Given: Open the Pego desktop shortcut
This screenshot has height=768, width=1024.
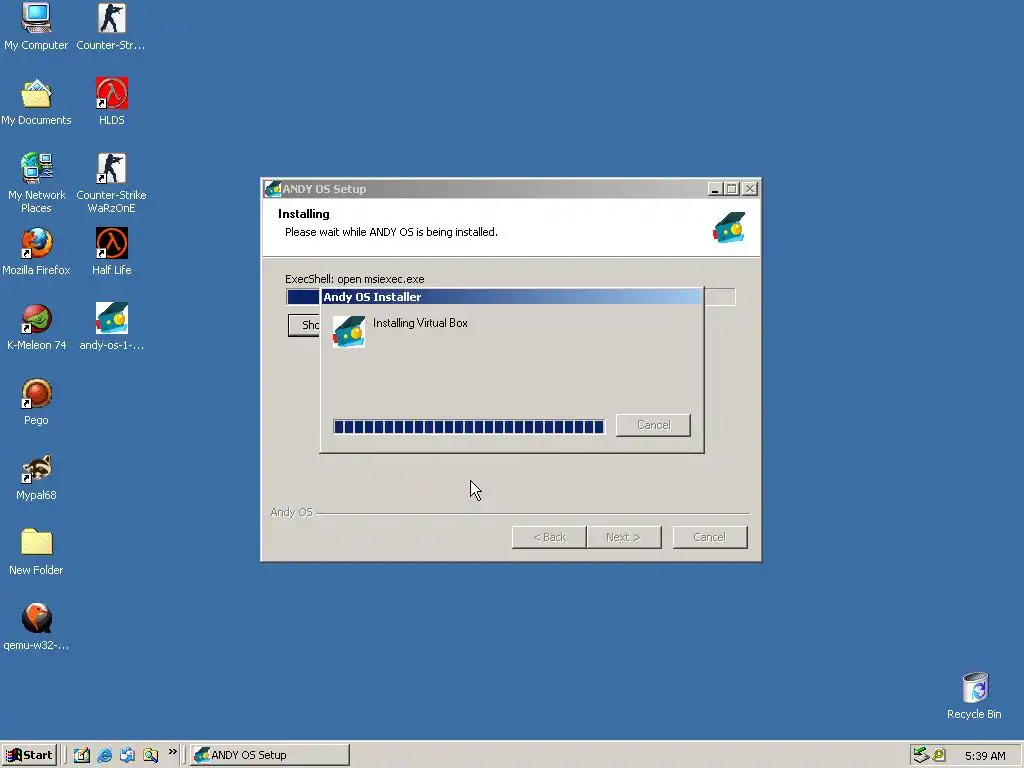Looking at the screenshot, I should 36,402.
